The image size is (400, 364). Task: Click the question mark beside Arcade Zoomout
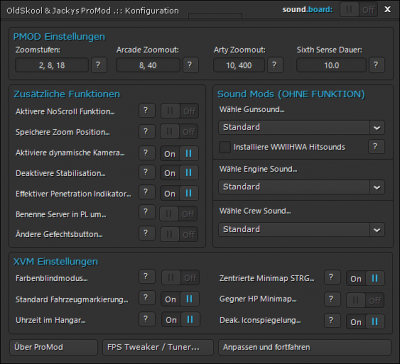click(x=190, y=65)
